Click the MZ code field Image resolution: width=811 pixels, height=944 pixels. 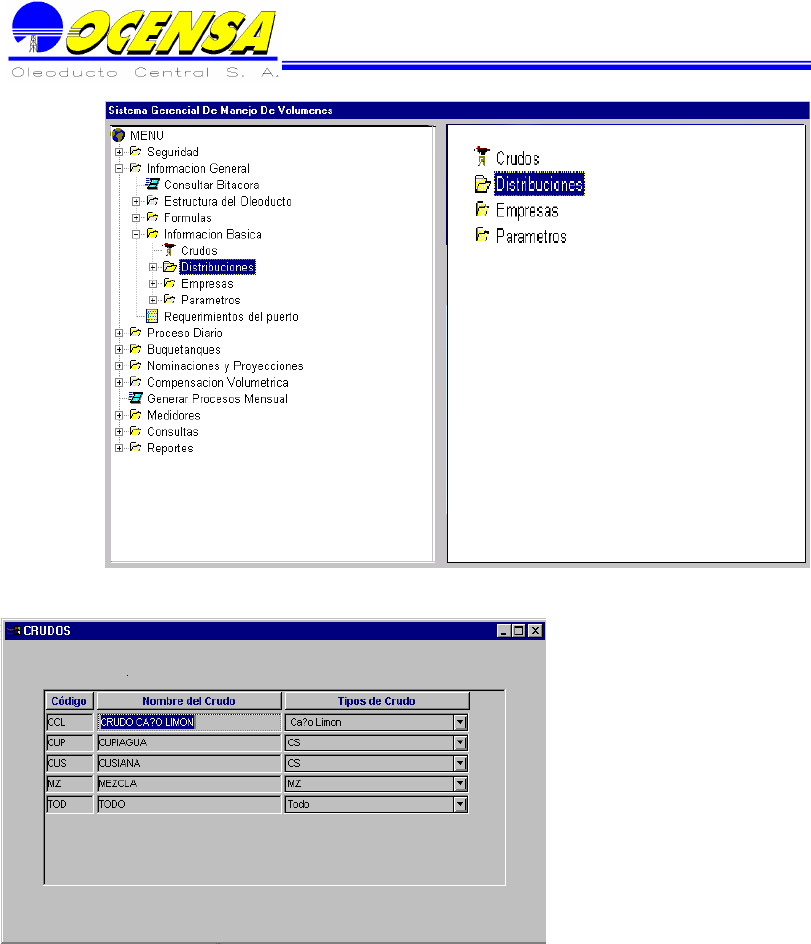69,783
